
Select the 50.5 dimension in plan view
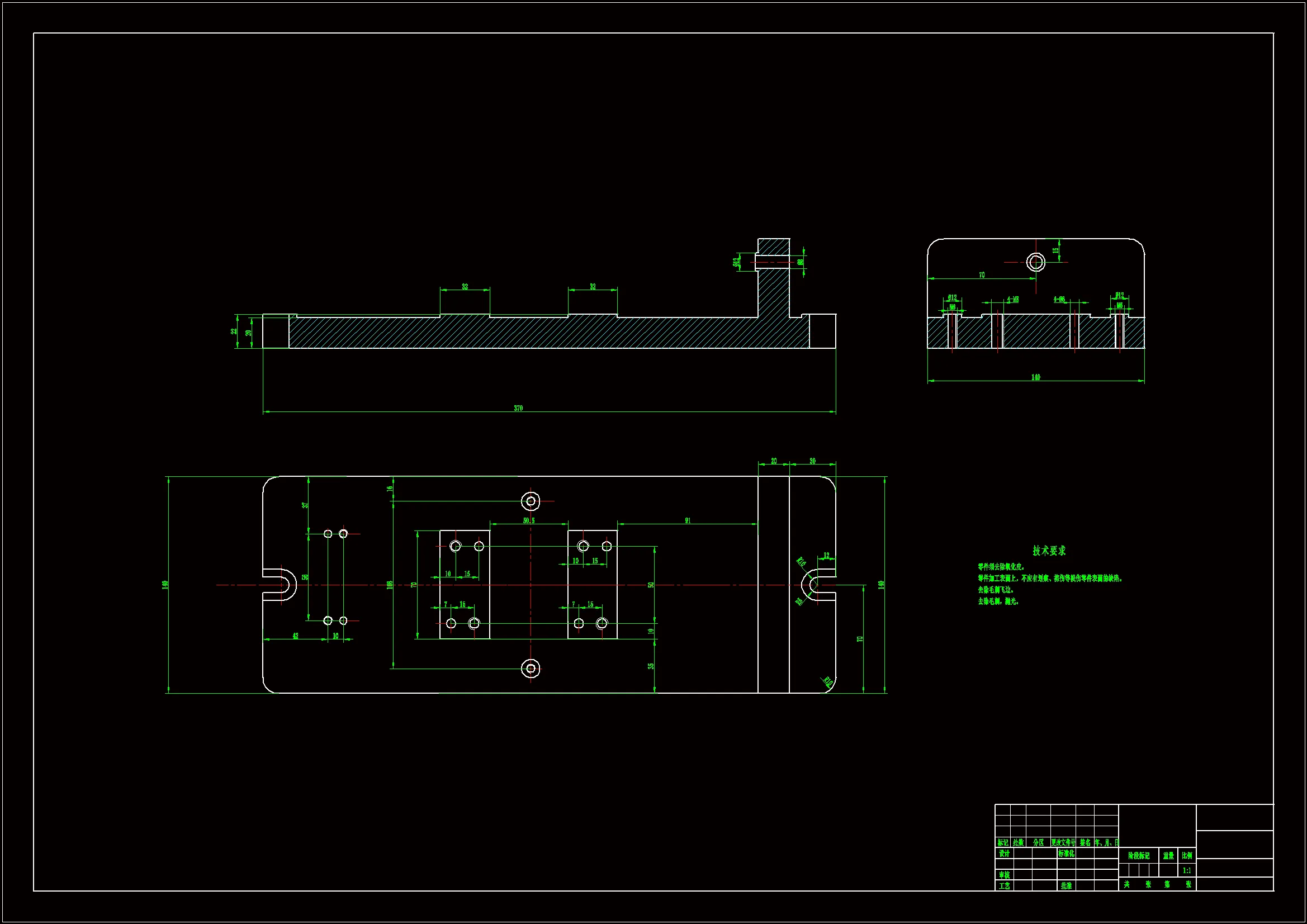(x=529, y=520)
